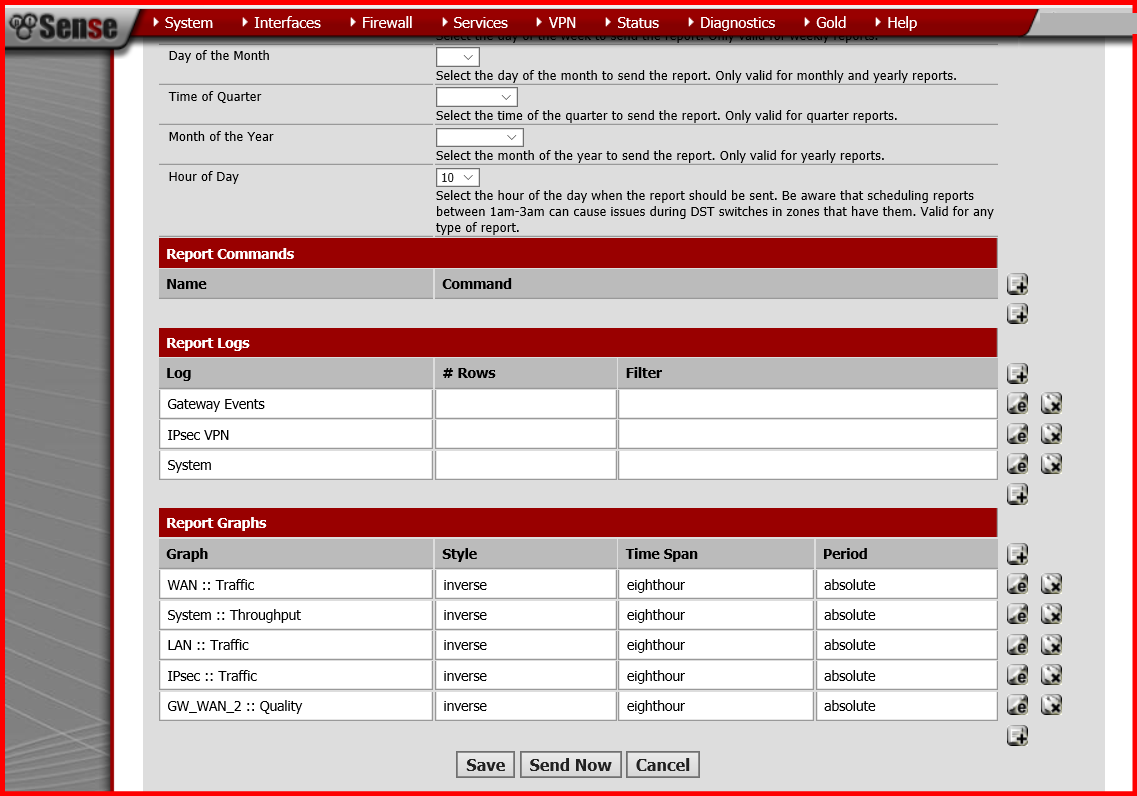Edit the IPsec :: Traffic graph
Viewport: 1137px width, 796px height.
pos(1017,675)
